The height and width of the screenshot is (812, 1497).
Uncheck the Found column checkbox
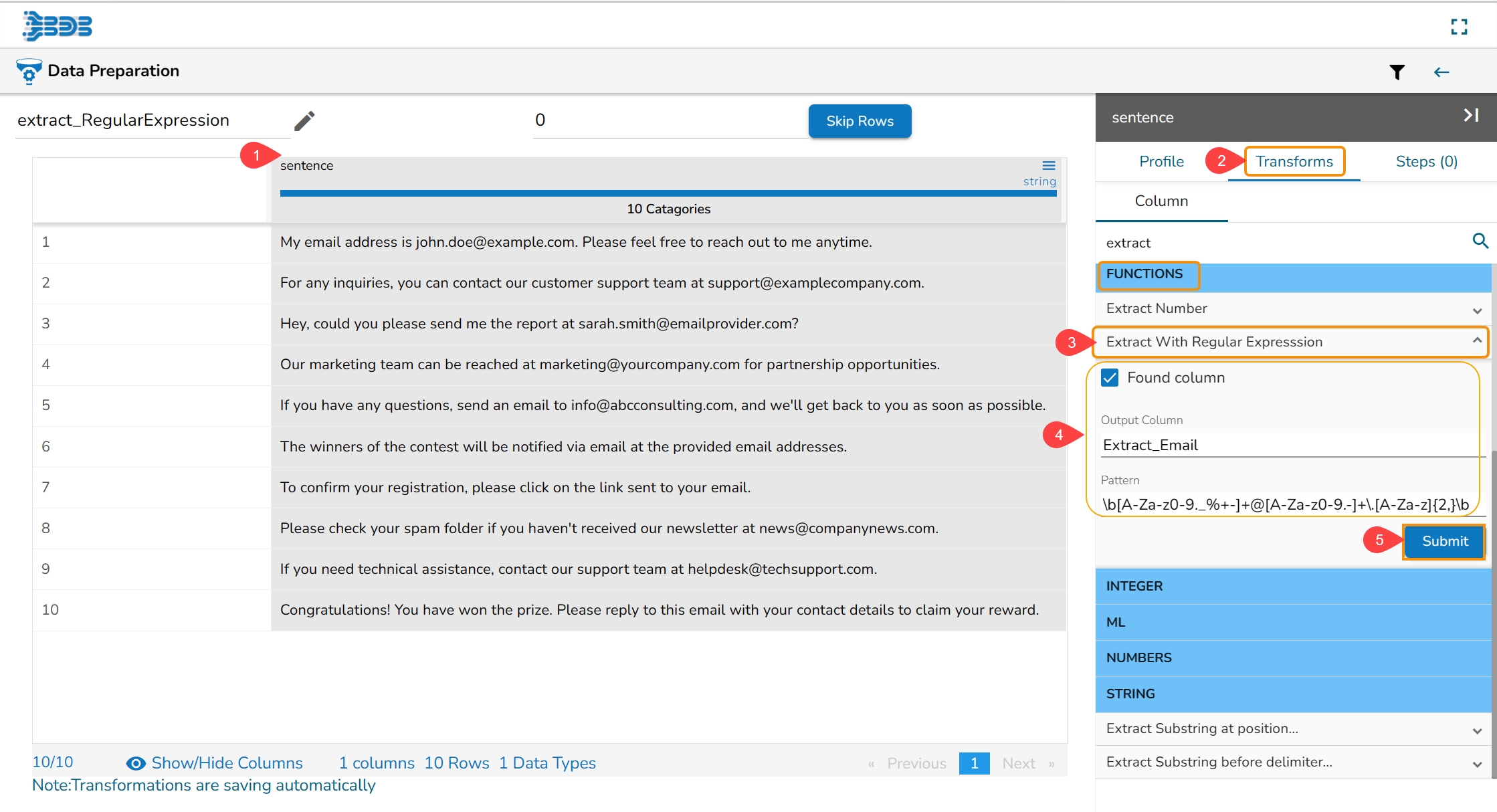[1110, 378]
